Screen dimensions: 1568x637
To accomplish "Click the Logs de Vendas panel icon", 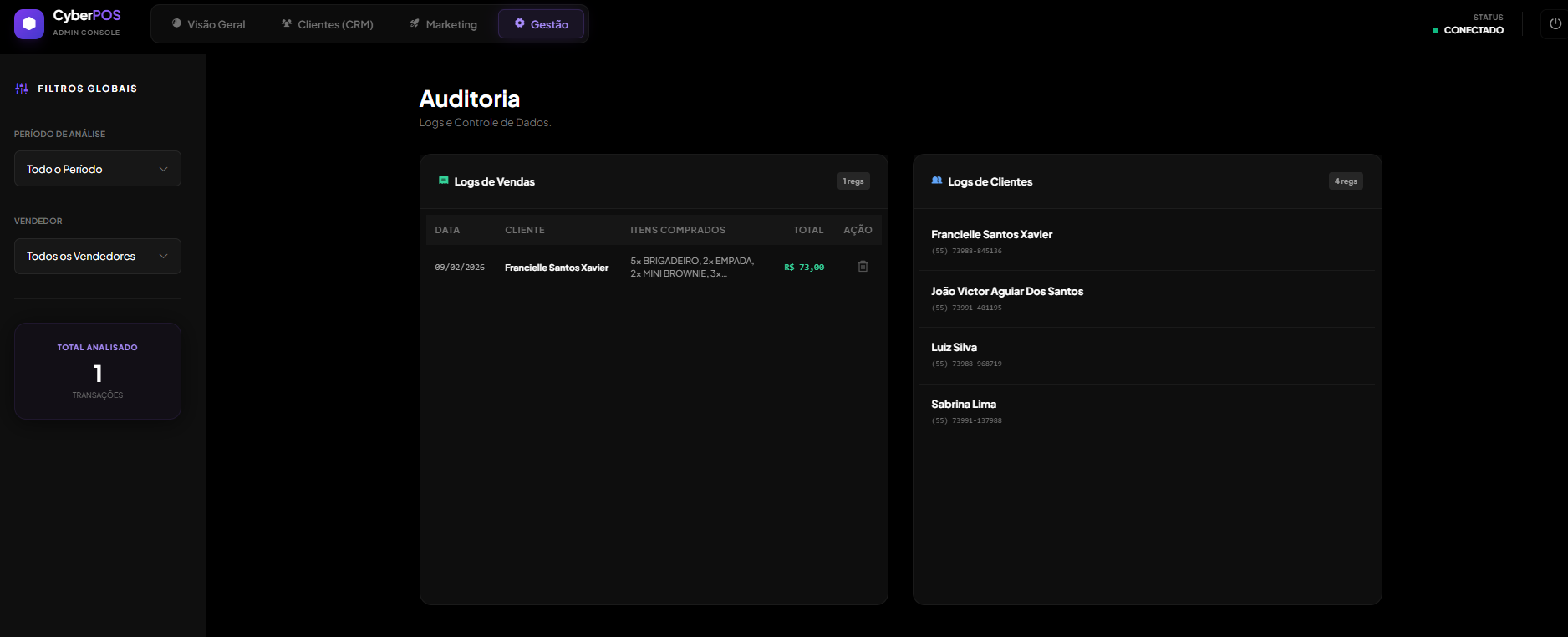I will coord(444,181).
